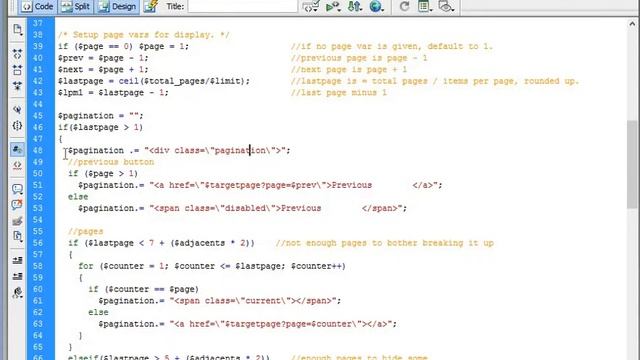Select the parent tag

(17, 109)
